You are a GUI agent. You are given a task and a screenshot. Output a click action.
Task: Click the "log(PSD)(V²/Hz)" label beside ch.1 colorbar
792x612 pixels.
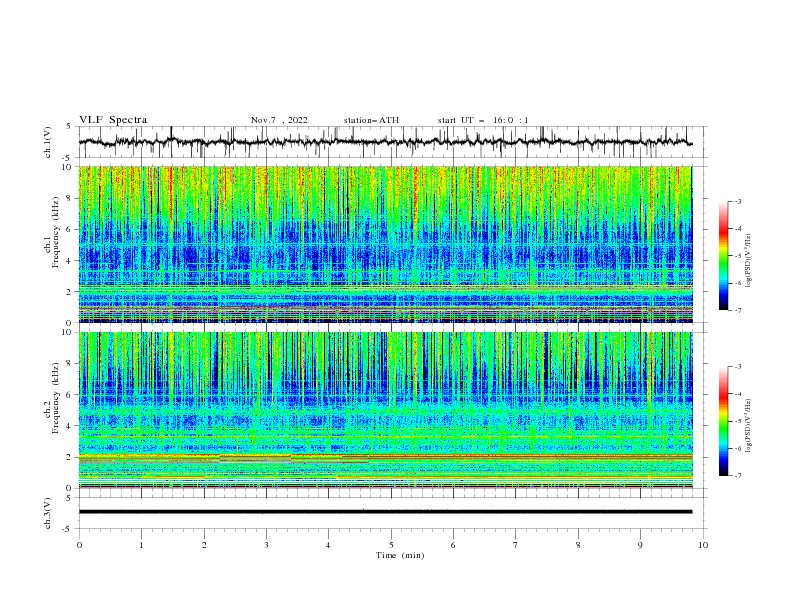pos(749,261)
